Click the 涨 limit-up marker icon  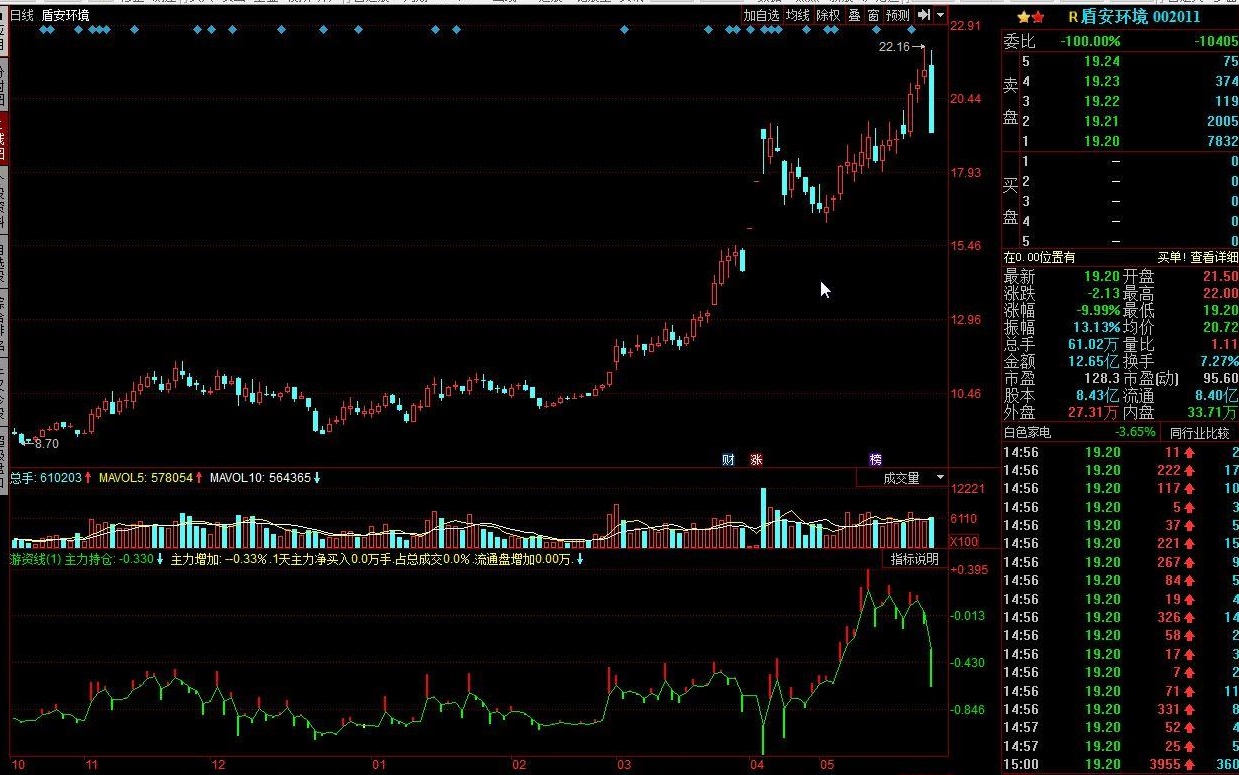pos(756,460)
